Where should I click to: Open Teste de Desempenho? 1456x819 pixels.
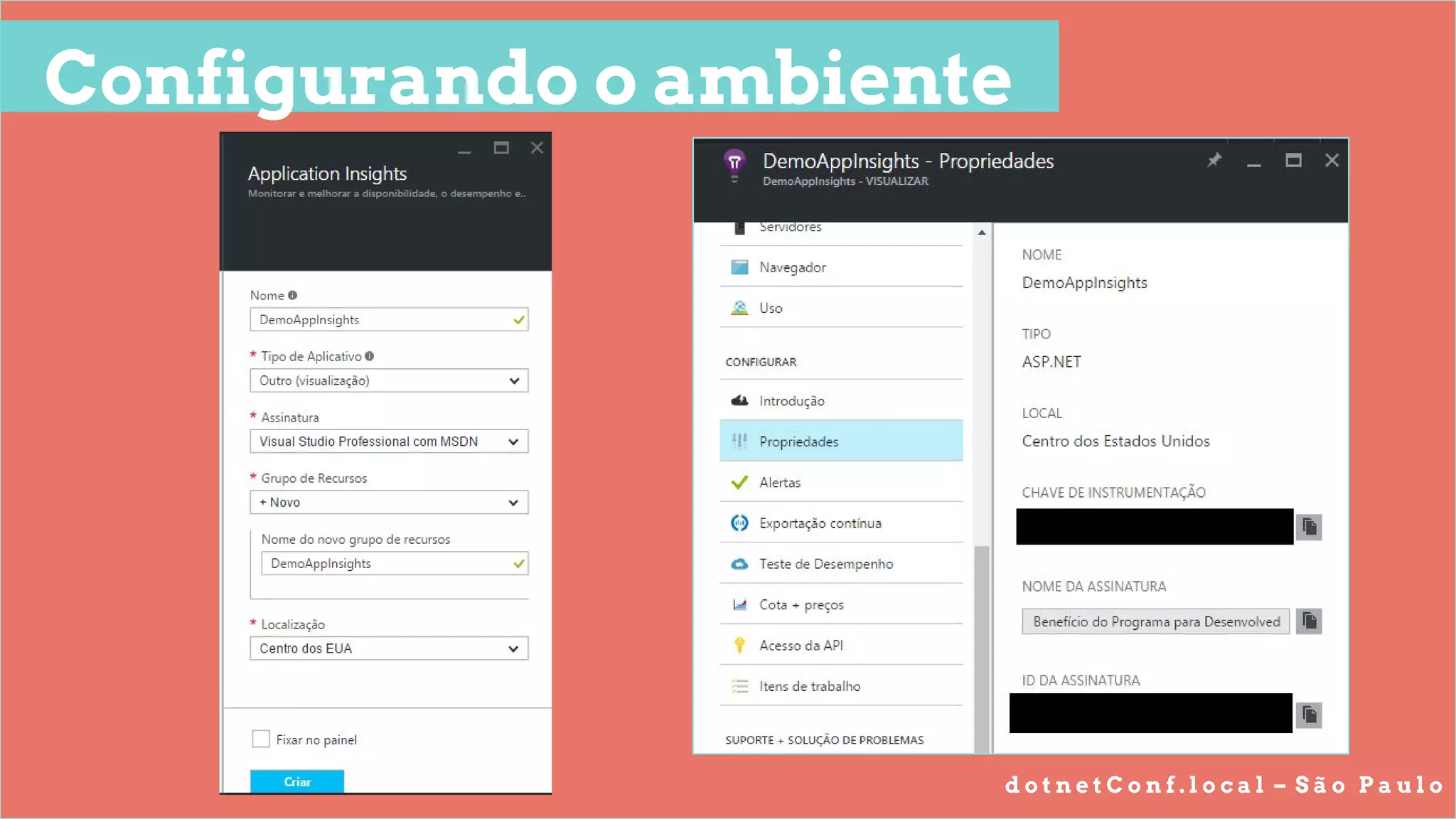click(841, 564)
